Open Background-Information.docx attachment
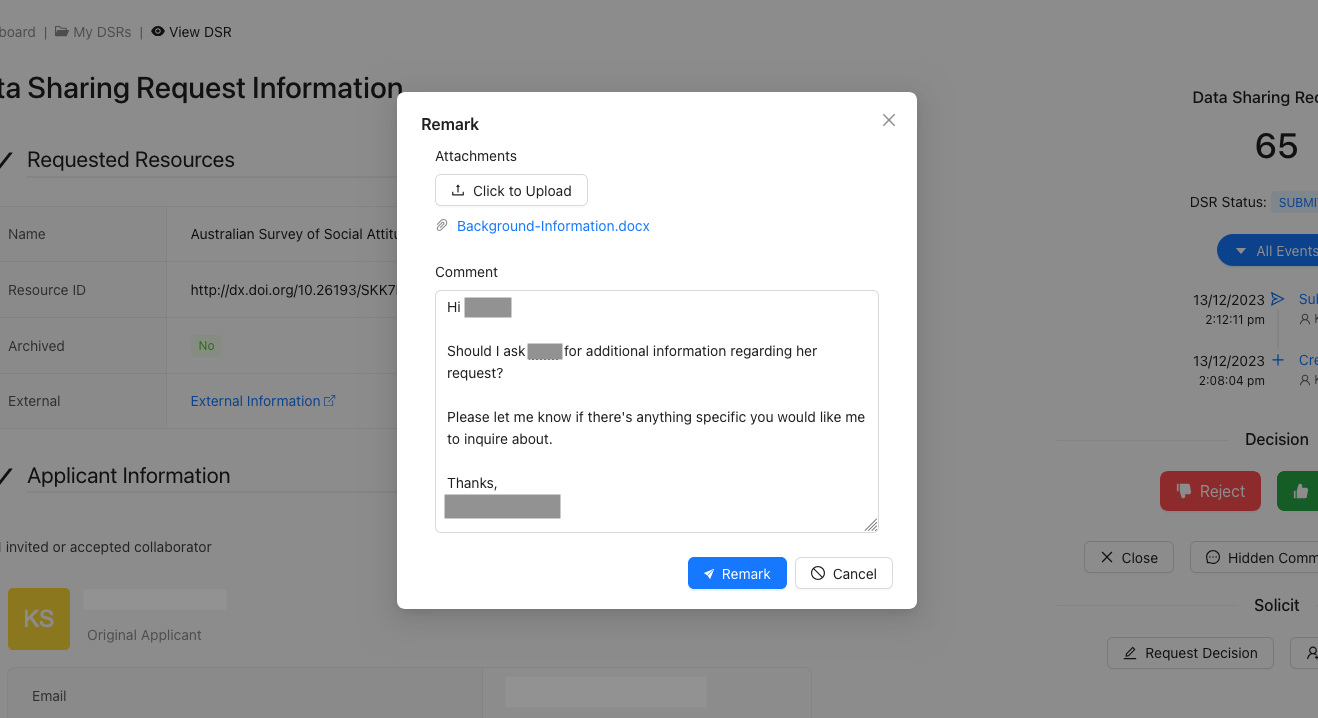This screenshot has width=1318, height=718. tap(553, 226)
